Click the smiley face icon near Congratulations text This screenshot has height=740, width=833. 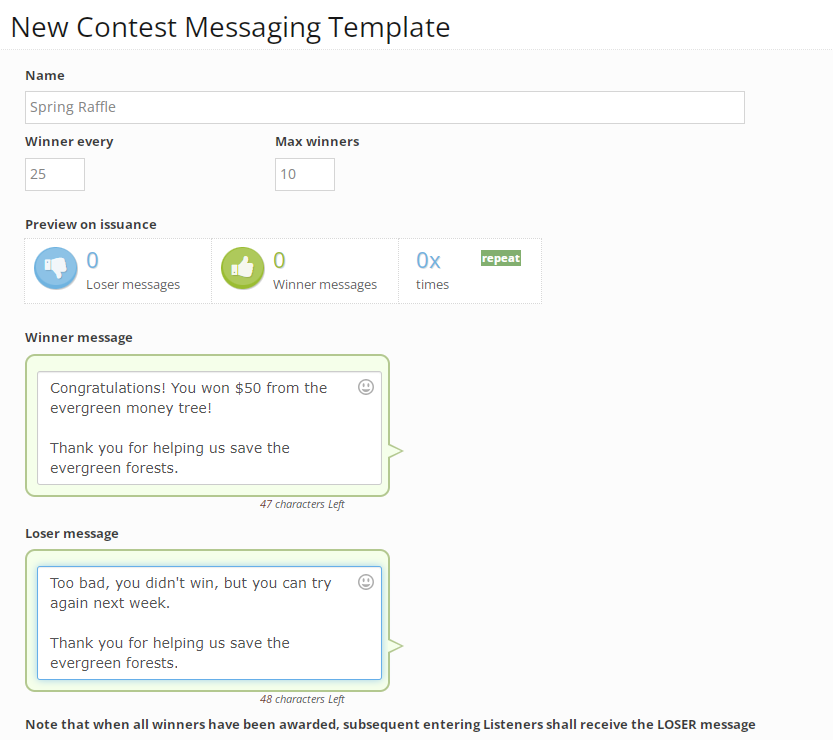click(x=365, y=387)
